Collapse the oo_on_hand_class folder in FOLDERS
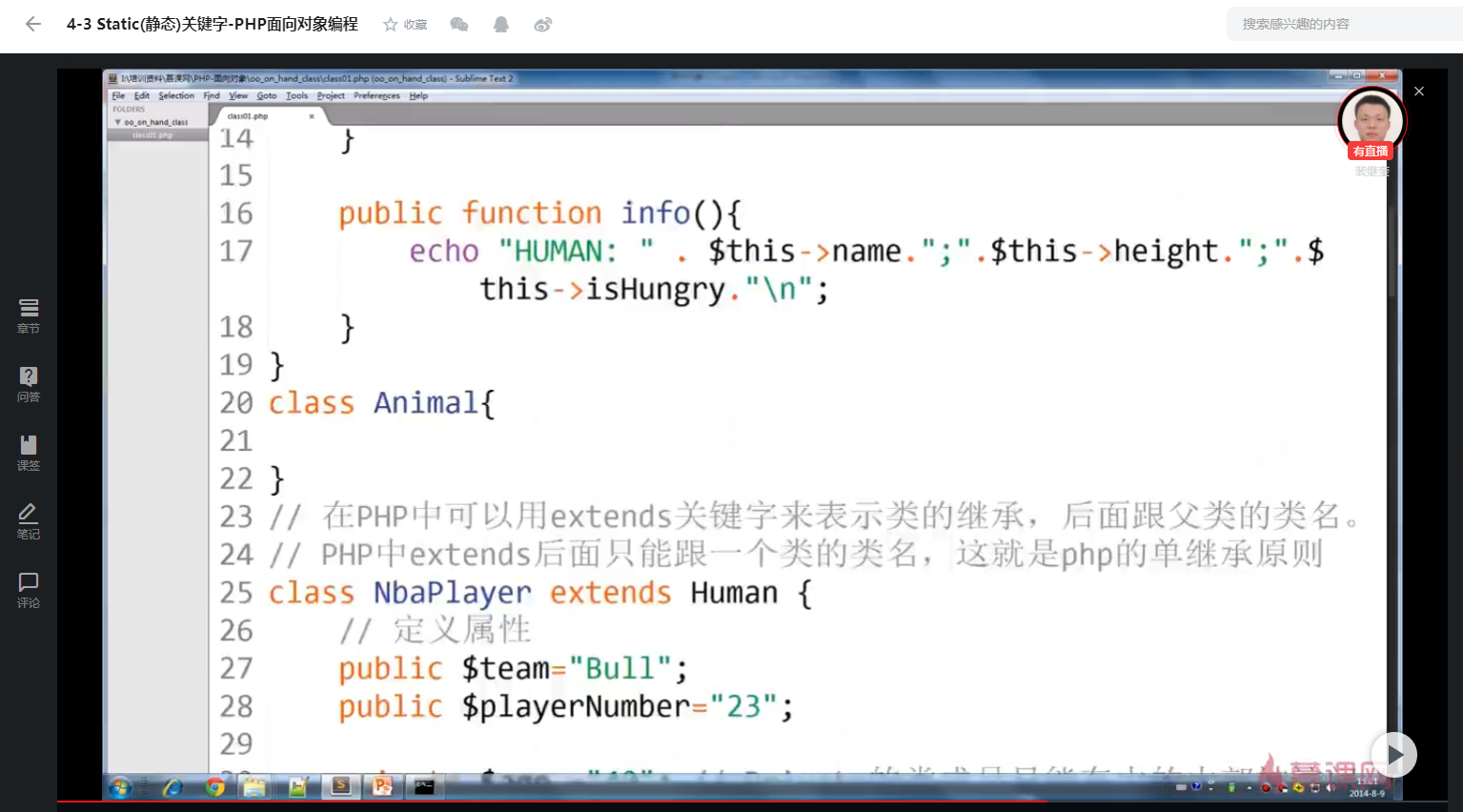Image resolution: width=1463 pixels, height=812 pixels. 118,122
